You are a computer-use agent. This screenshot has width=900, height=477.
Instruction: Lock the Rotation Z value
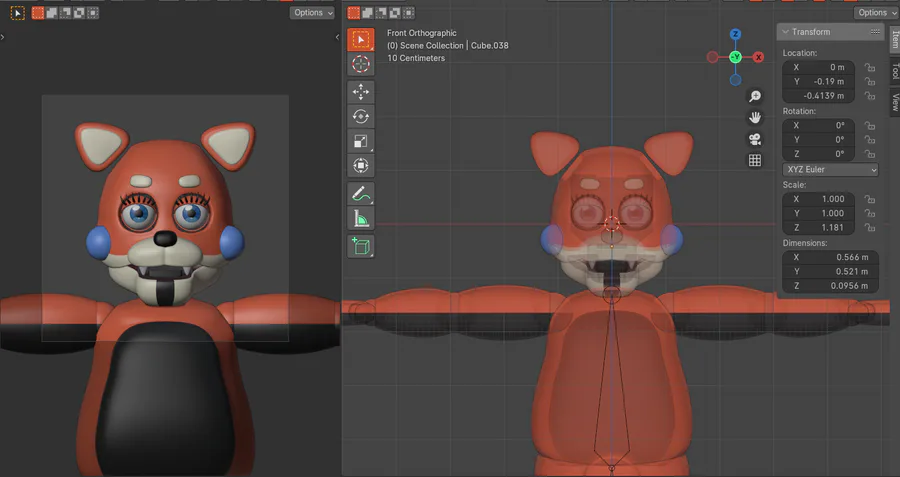pos(870,154)
